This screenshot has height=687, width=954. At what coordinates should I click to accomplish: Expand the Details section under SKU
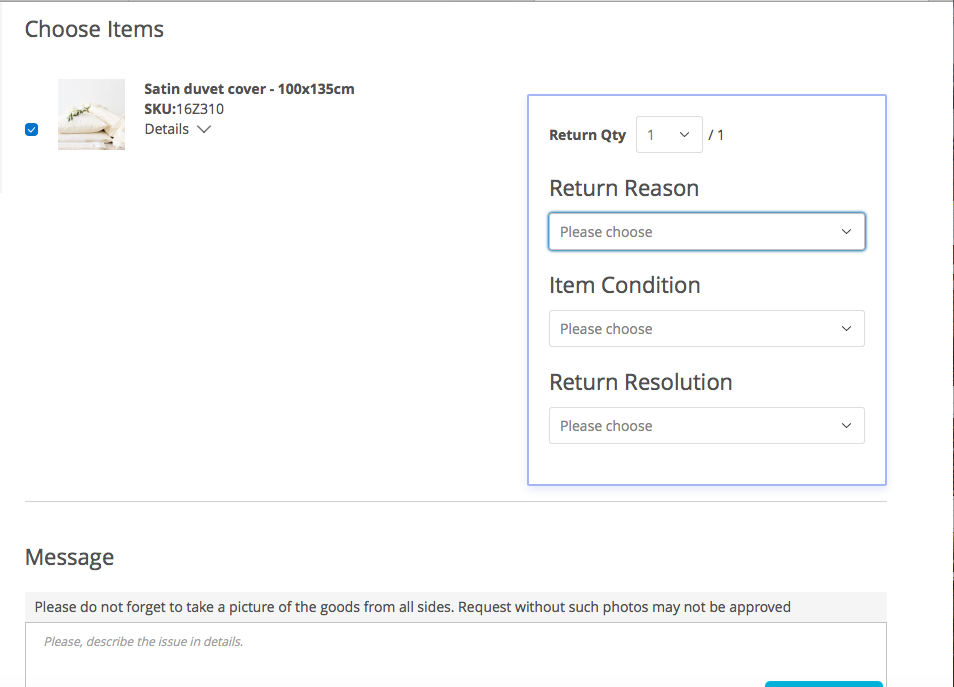177,129
